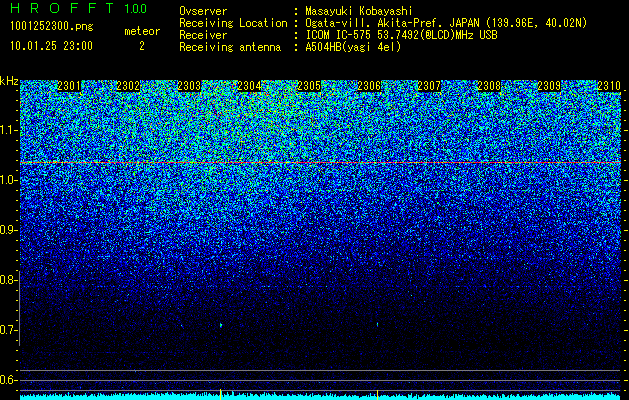This screenshot has width=629, height=400.
Task: Click the 1.1 kHz axis label
Action: [x=9, y=130]
